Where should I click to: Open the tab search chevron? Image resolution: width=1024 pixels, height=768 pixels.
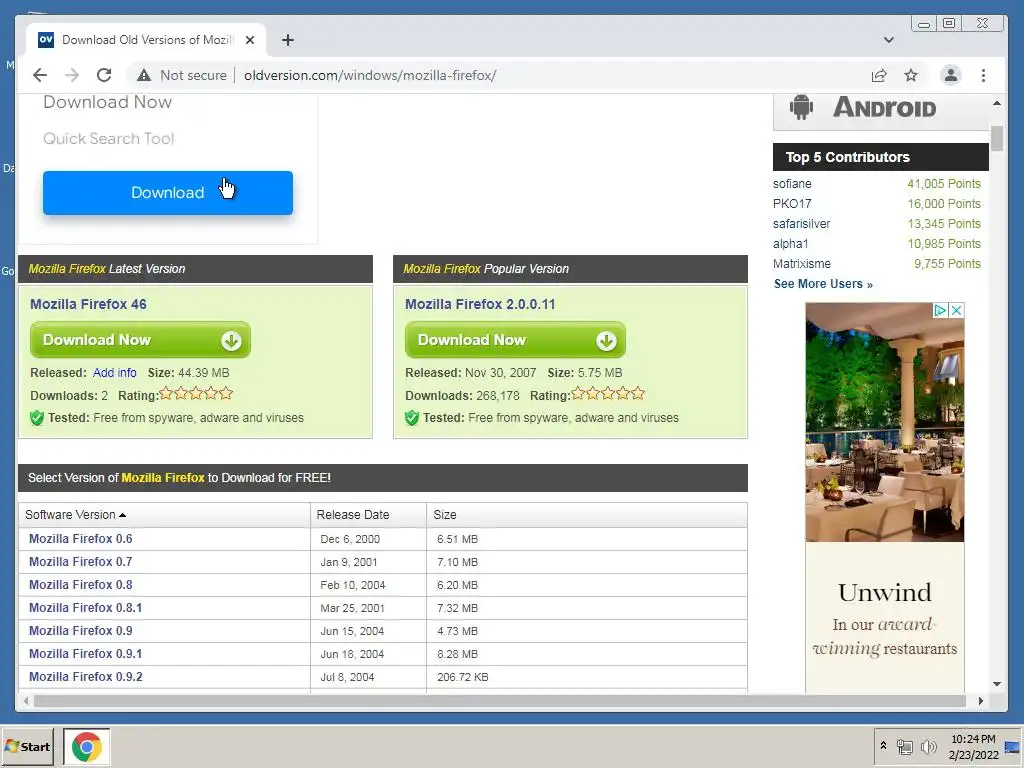point(888,40)
